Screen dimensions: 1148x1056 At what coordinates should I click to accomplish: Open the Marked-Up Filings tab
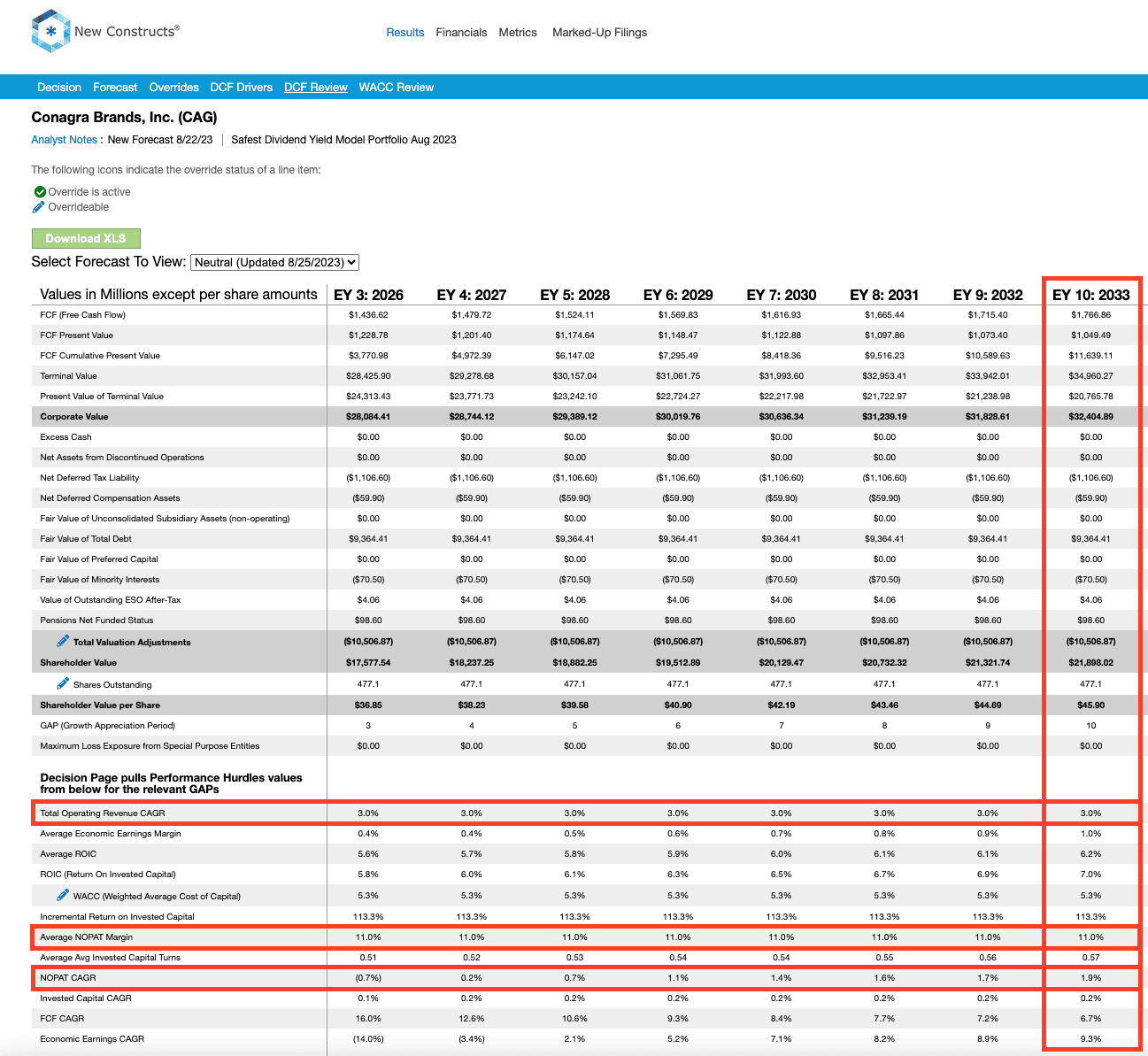pos(599,32)
